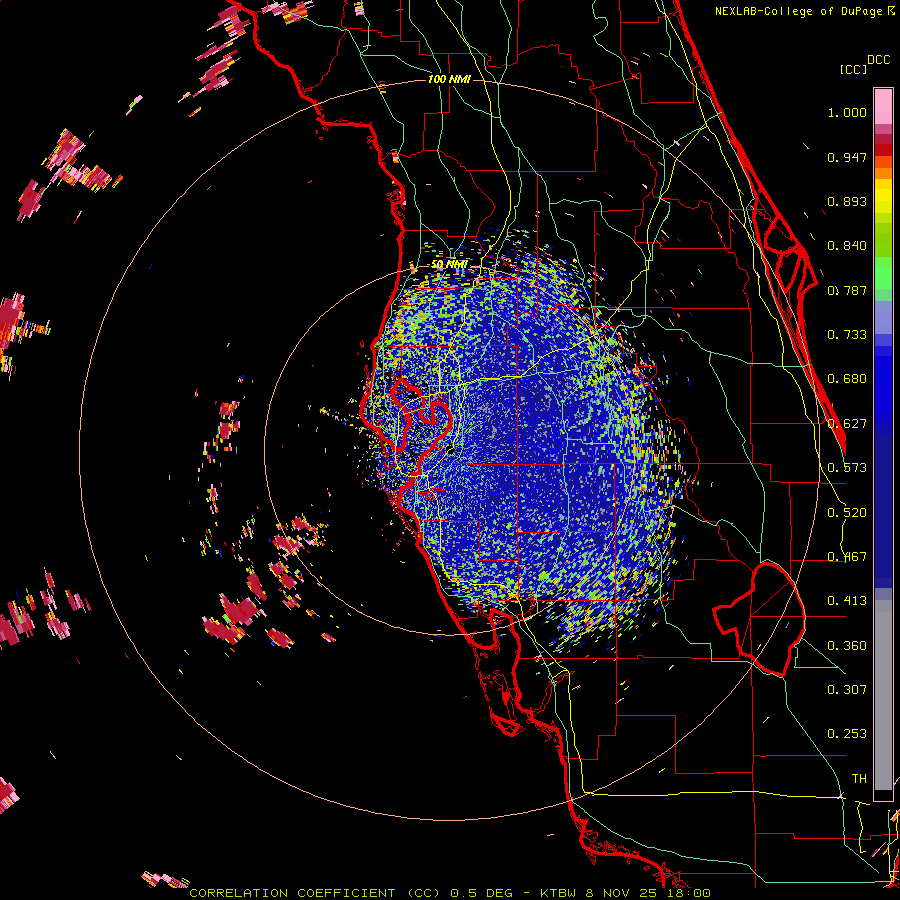The image size is (900, 900).
Task: Click the 0.467 color scale value
Action: click(x=847, y=557)
